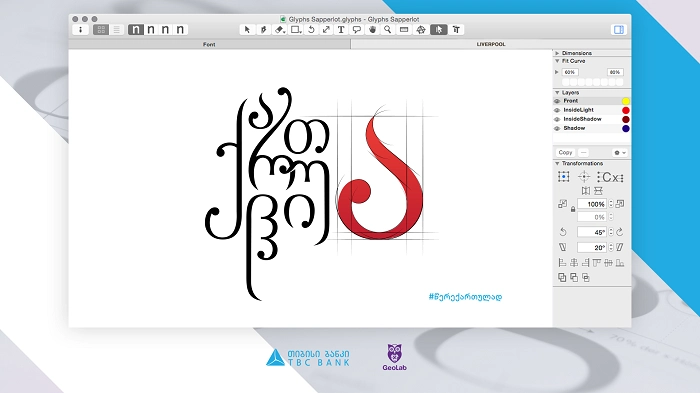Screen dimensions: 700x393
Task: Click the minus button beside Copy
Action: (583, 153)
